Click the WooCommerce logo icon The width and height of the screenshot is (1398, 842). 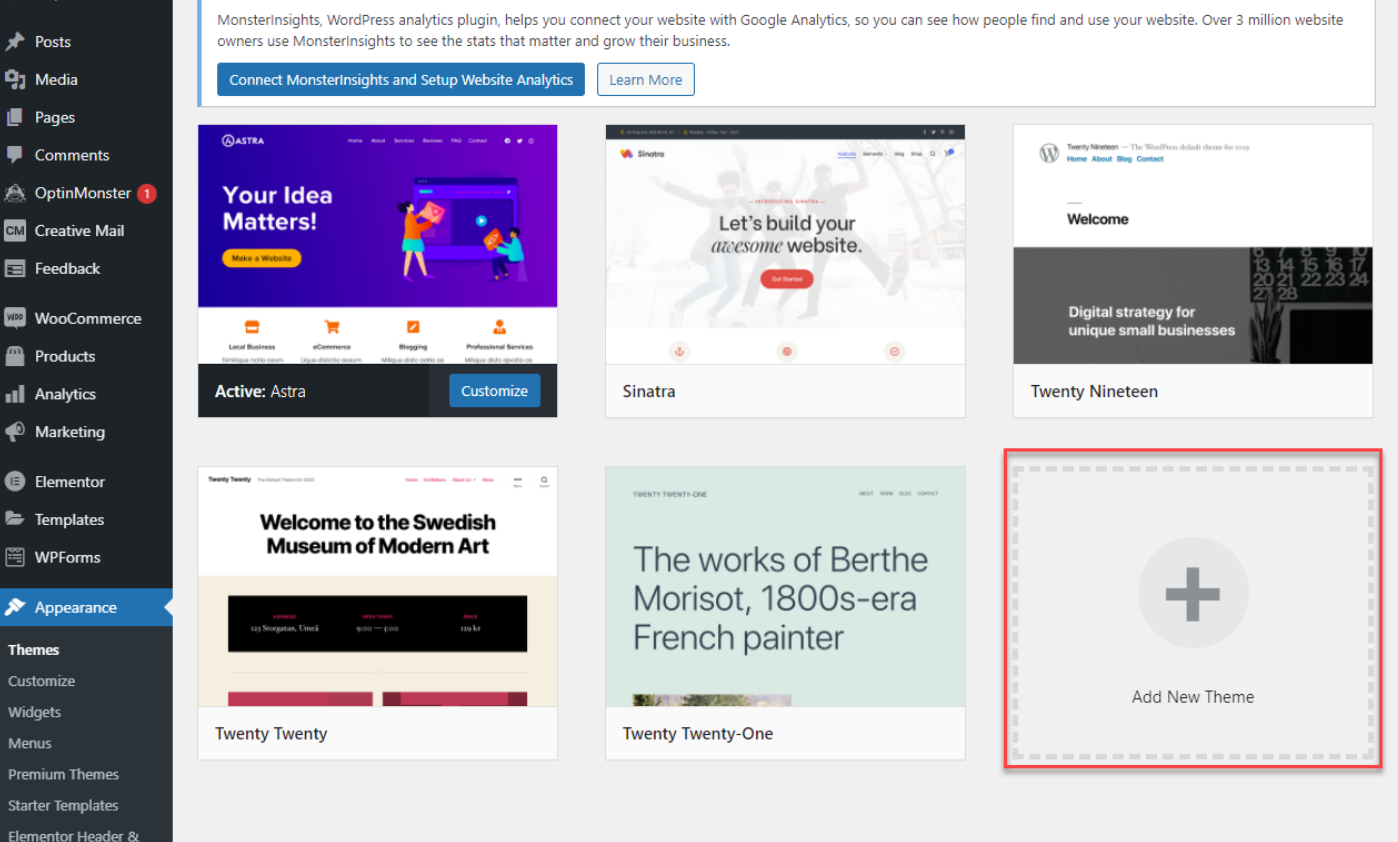(x=15, y=319)
